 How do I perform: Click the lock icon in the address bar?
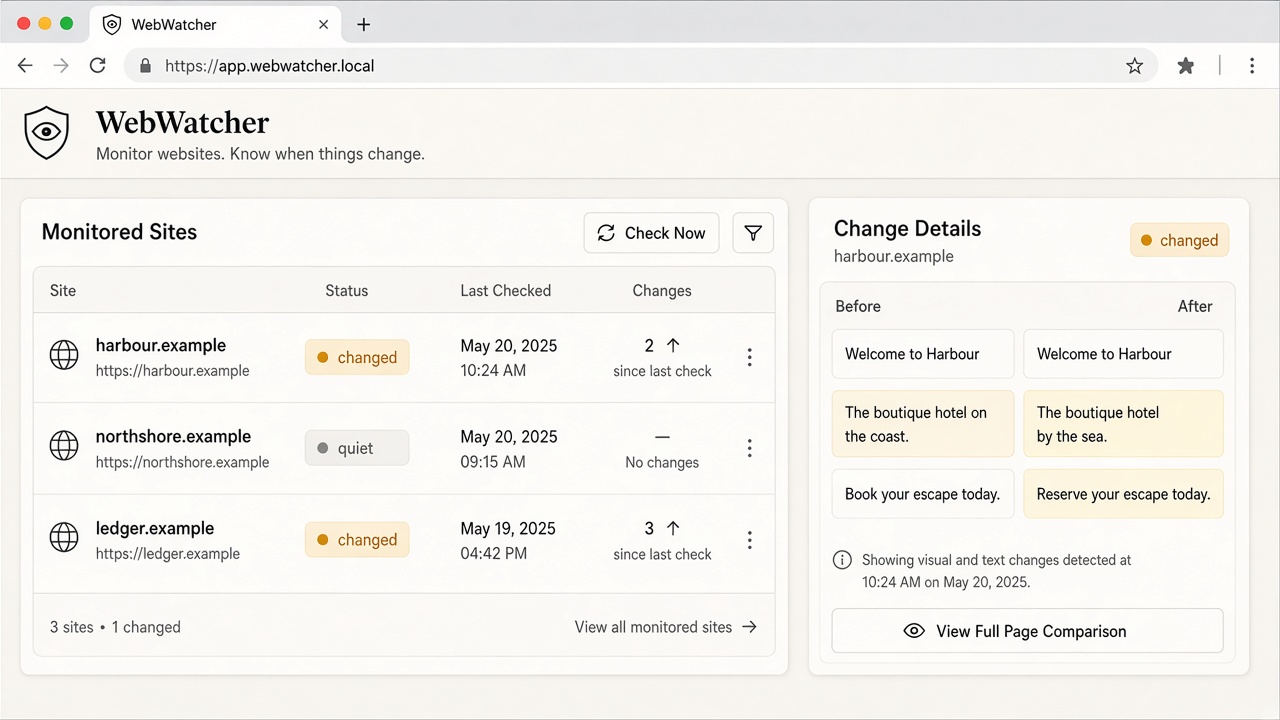pyautogui.click(x=146, y=66)
